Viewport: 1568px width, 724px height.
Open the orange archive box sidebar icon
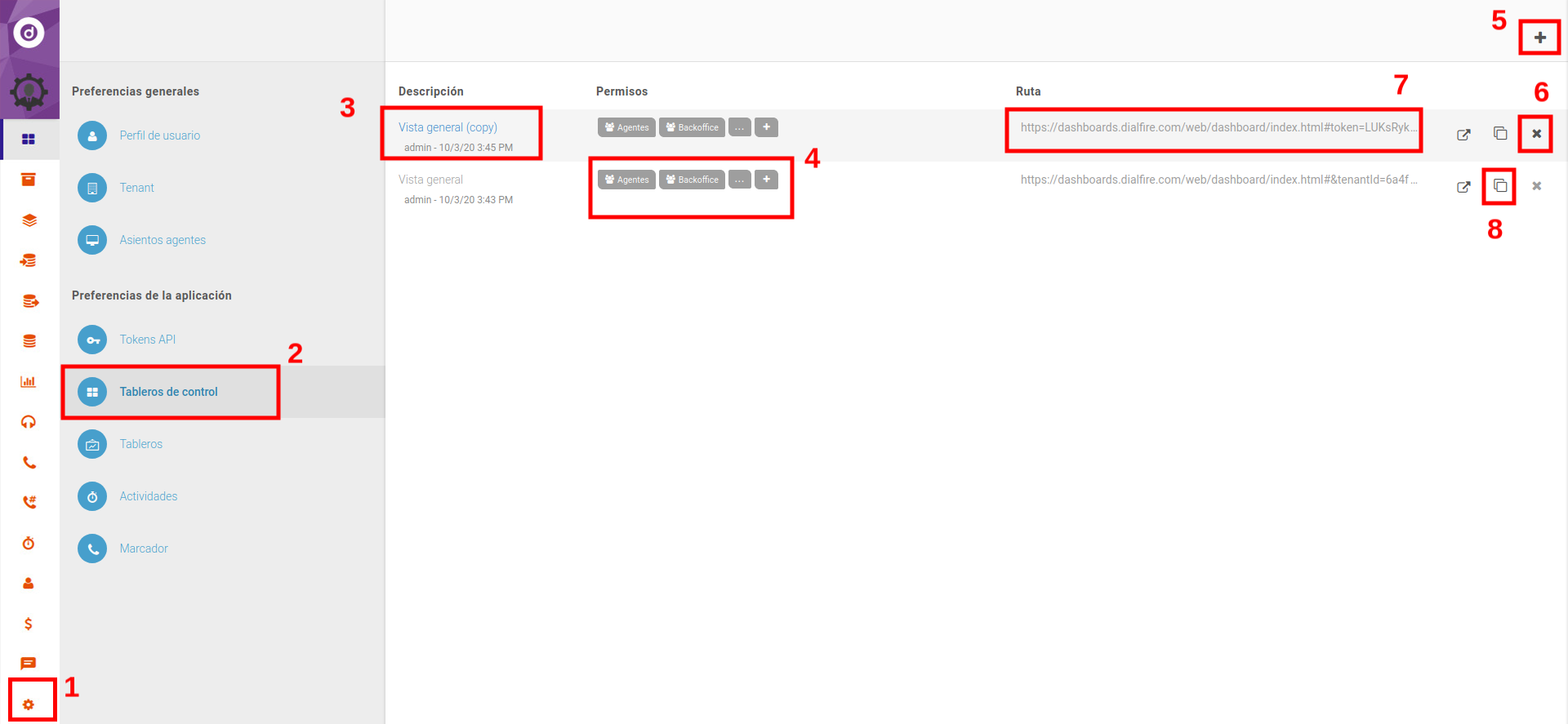pyautogui.click(x=29, y=180)
